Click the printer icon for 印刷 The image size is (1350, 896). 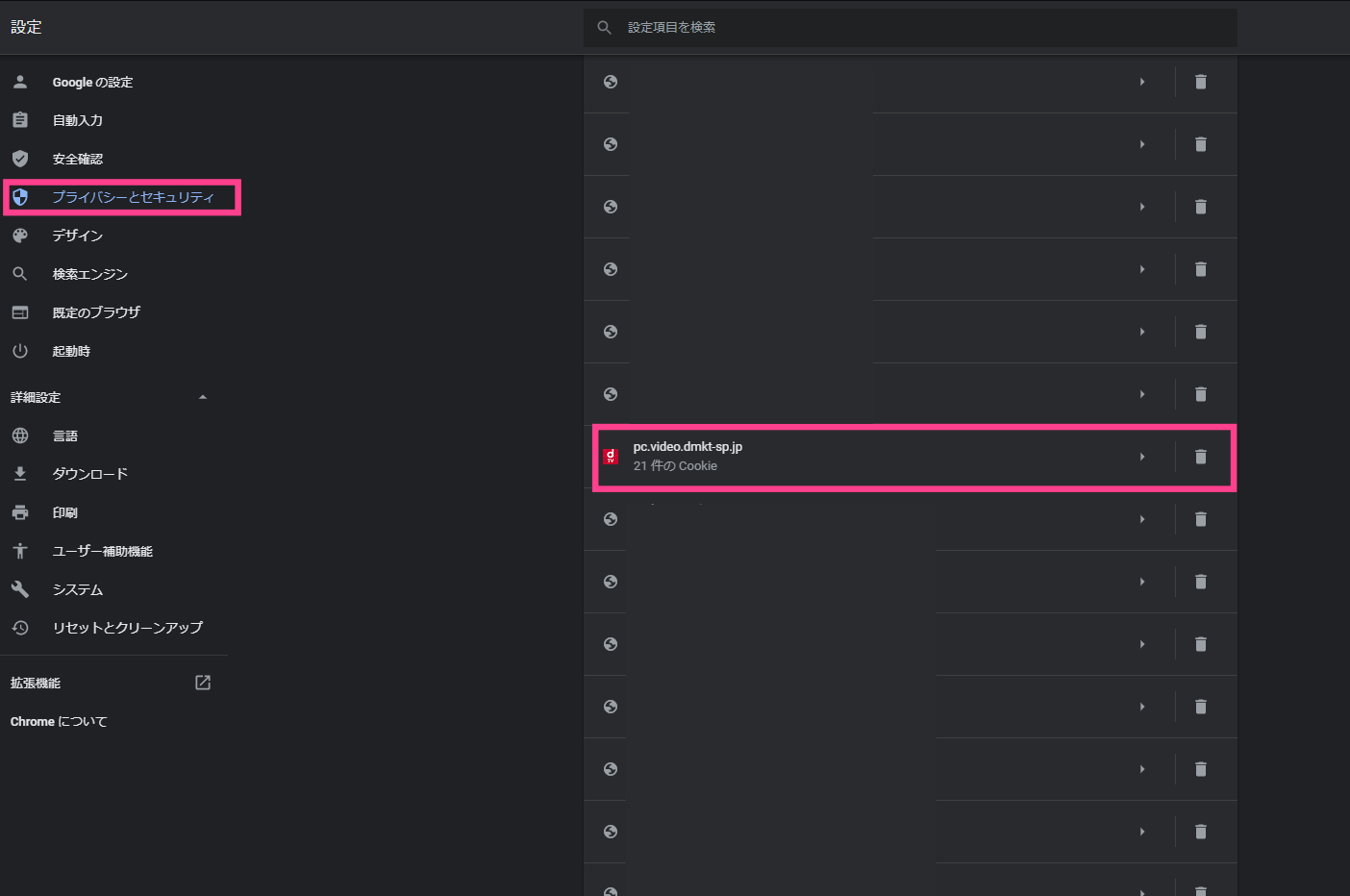point(20,512)
